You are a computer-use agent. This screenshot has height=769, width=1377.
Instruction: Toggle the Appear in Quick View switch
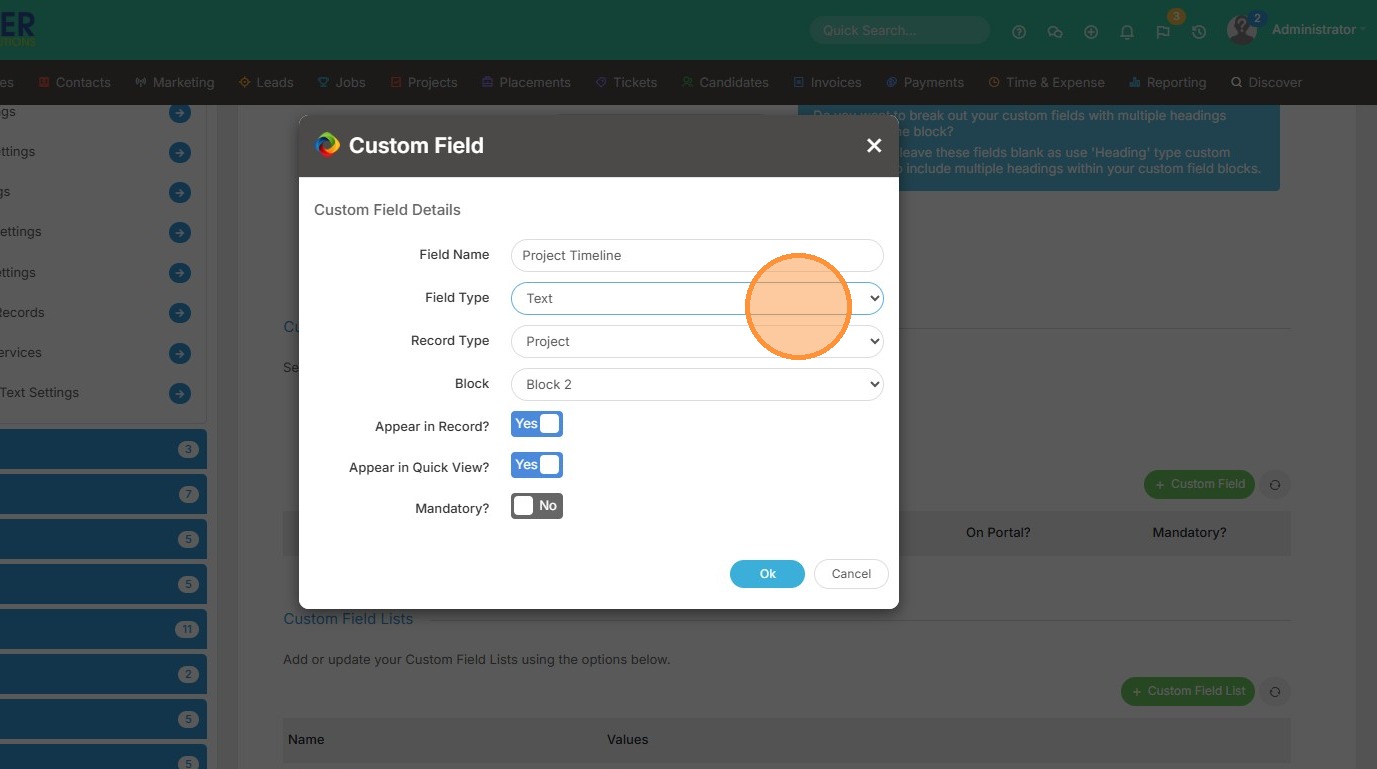click(x=537, y=465)
